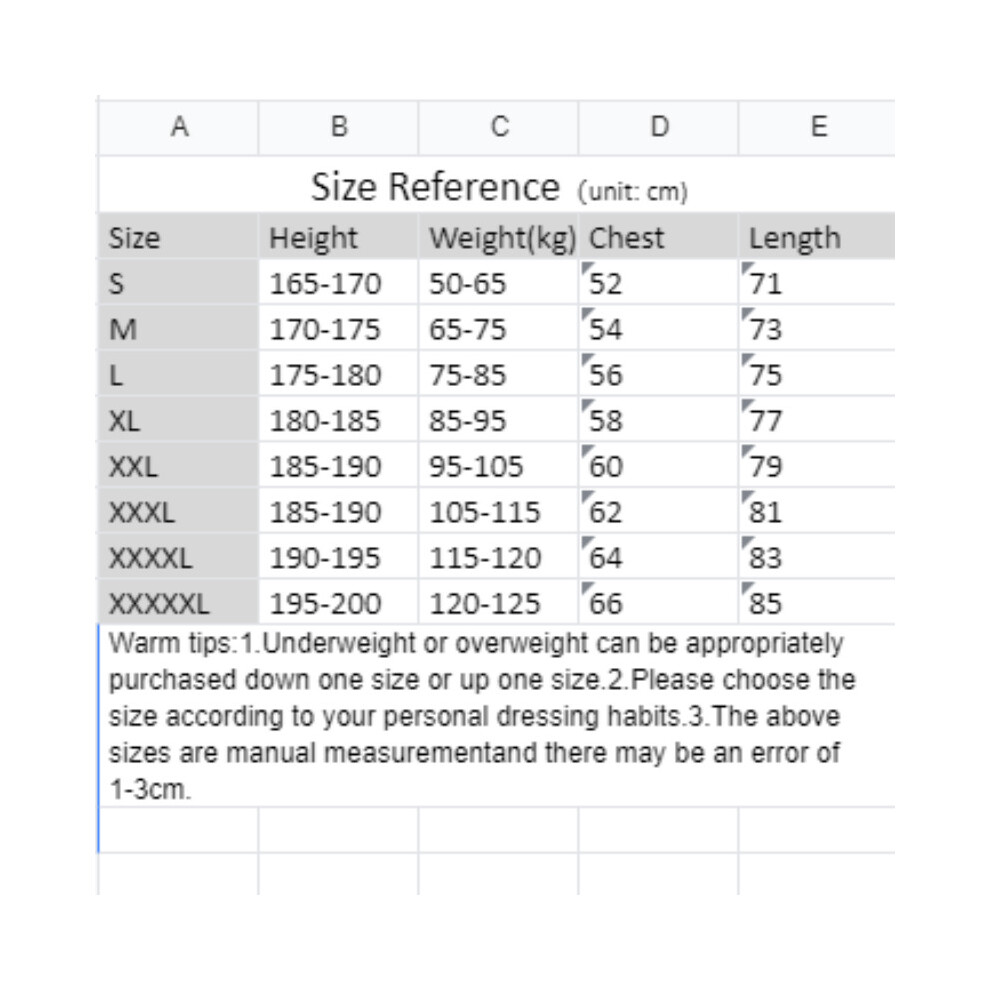990x990 pixels.
Task: Select the length cell with value 85
Action: [x=817, y=604]
